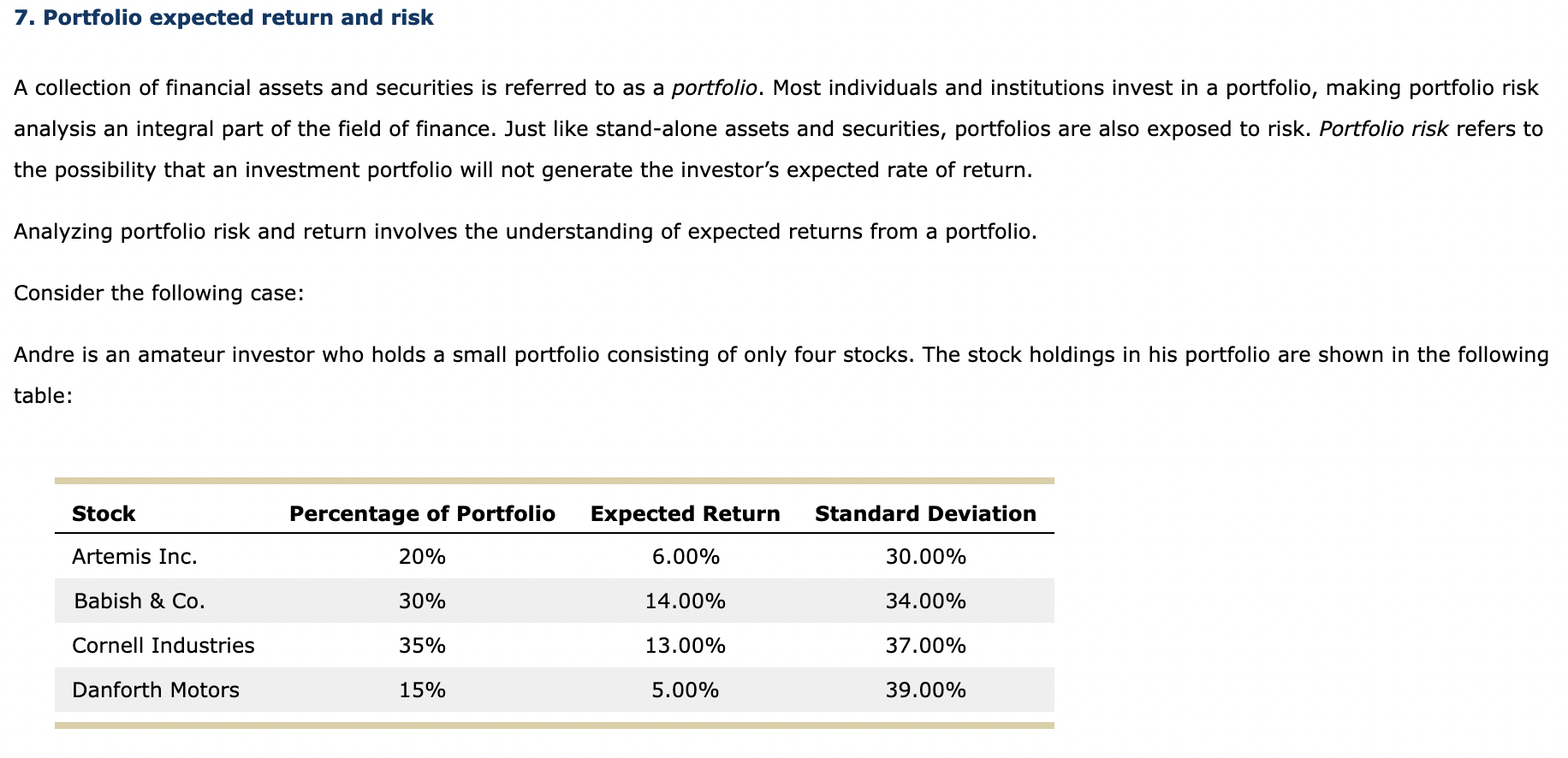Image resolution: width=1568 pixels, height=758 pixels.
Task: Click the italic word "portfolio" in first paragraph
Action: point(714,88)
